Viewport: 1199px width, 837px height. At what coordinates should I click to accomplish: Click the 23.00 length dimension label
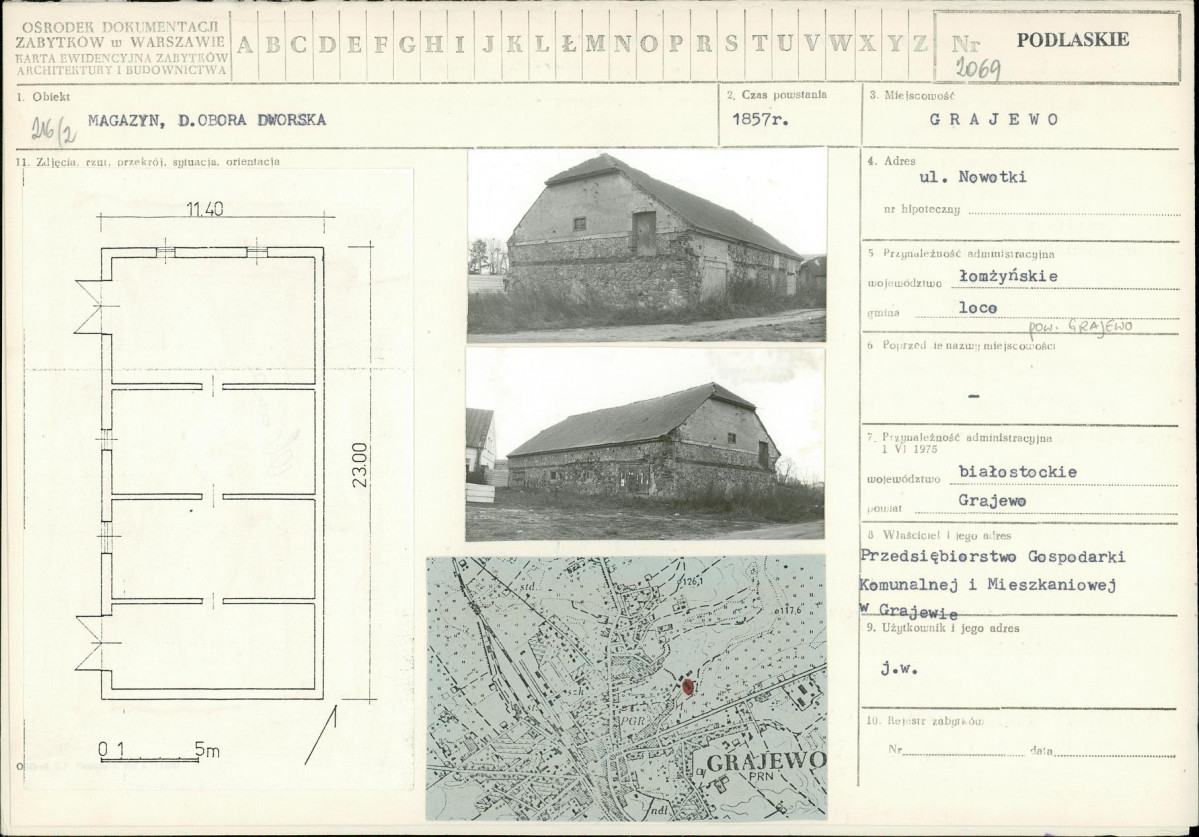pyautogui.click(x=359, y=465)
